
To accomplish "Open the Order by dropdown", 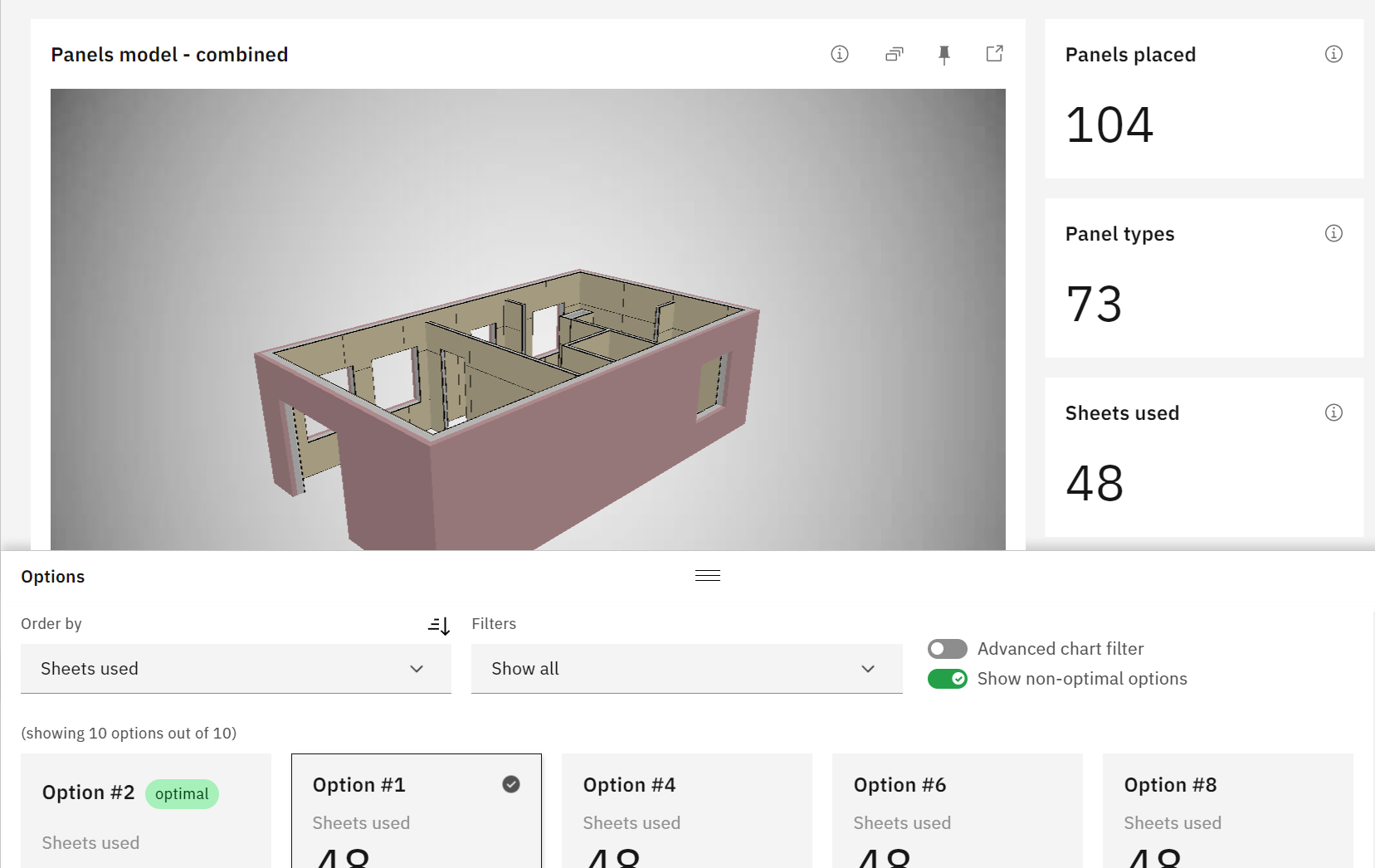I will pos(236,669).
